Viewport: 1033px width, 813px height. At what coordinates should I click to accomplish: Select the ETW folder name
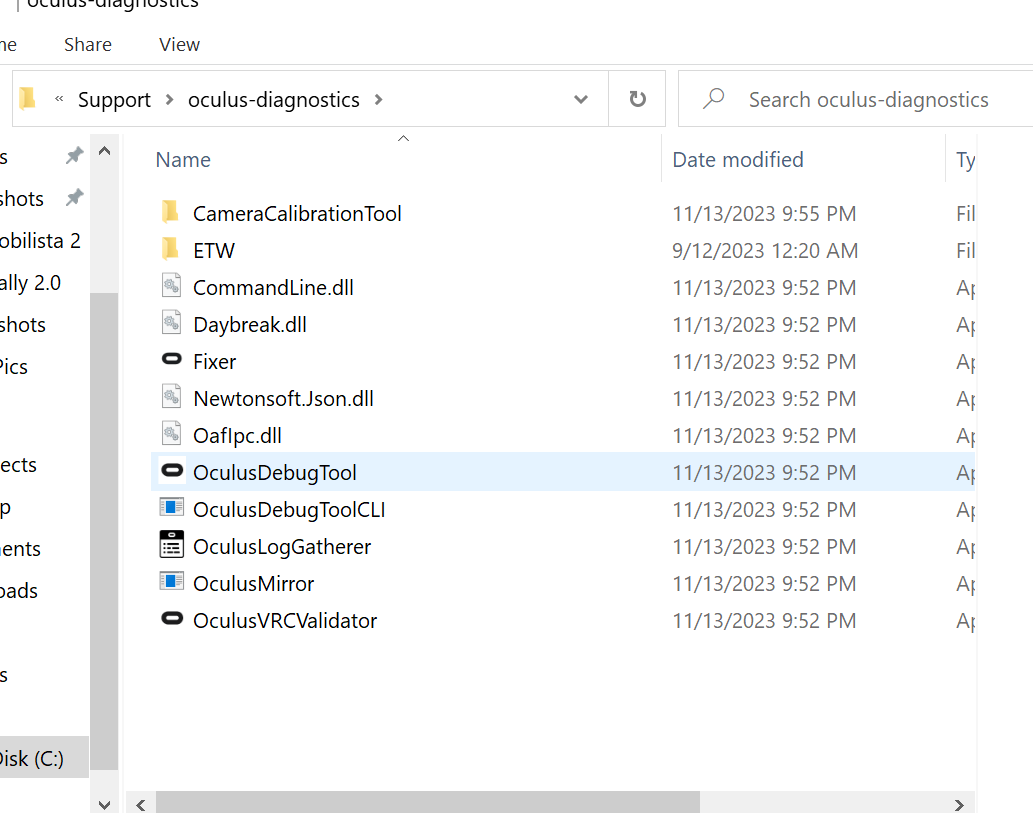214,251
